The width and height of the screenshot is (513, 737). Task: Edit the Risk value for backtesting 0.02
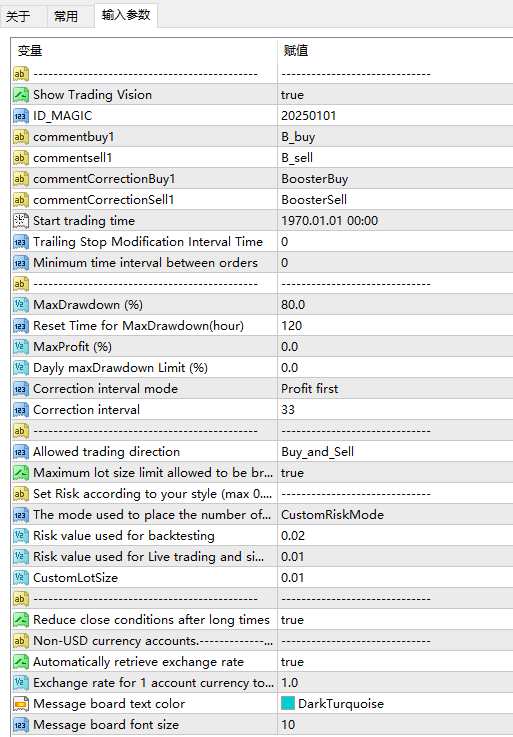coord(395,536)
